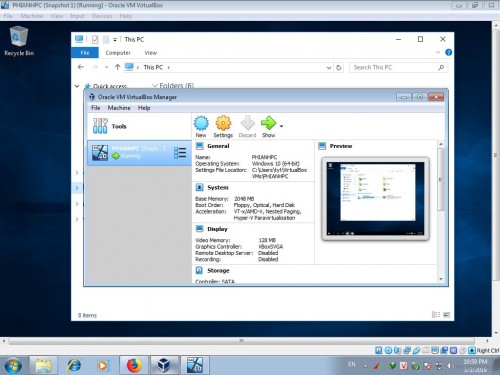The width and height of the screenshot is (500, 375).
Task: Open Computer ribbon tab in This PC
Action: click(118, 53)
